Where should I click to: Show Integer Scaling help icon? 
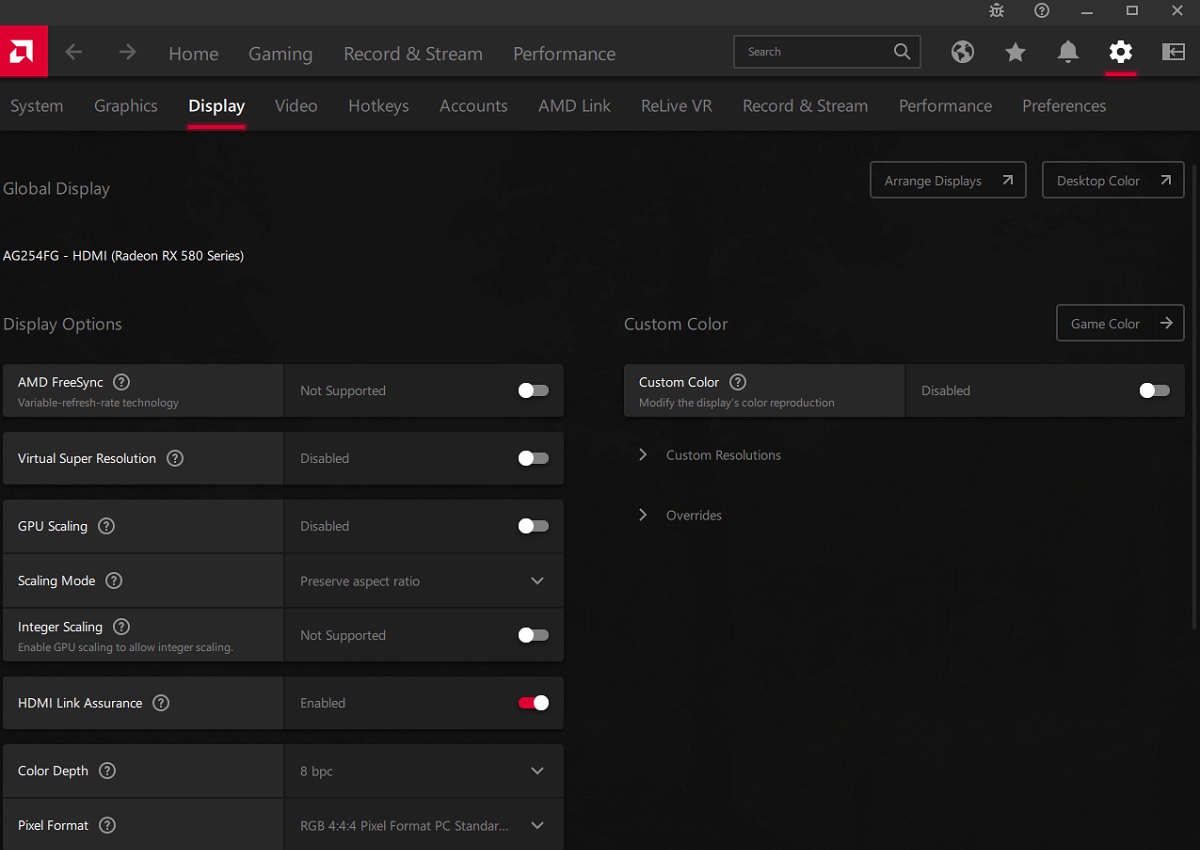121,627
